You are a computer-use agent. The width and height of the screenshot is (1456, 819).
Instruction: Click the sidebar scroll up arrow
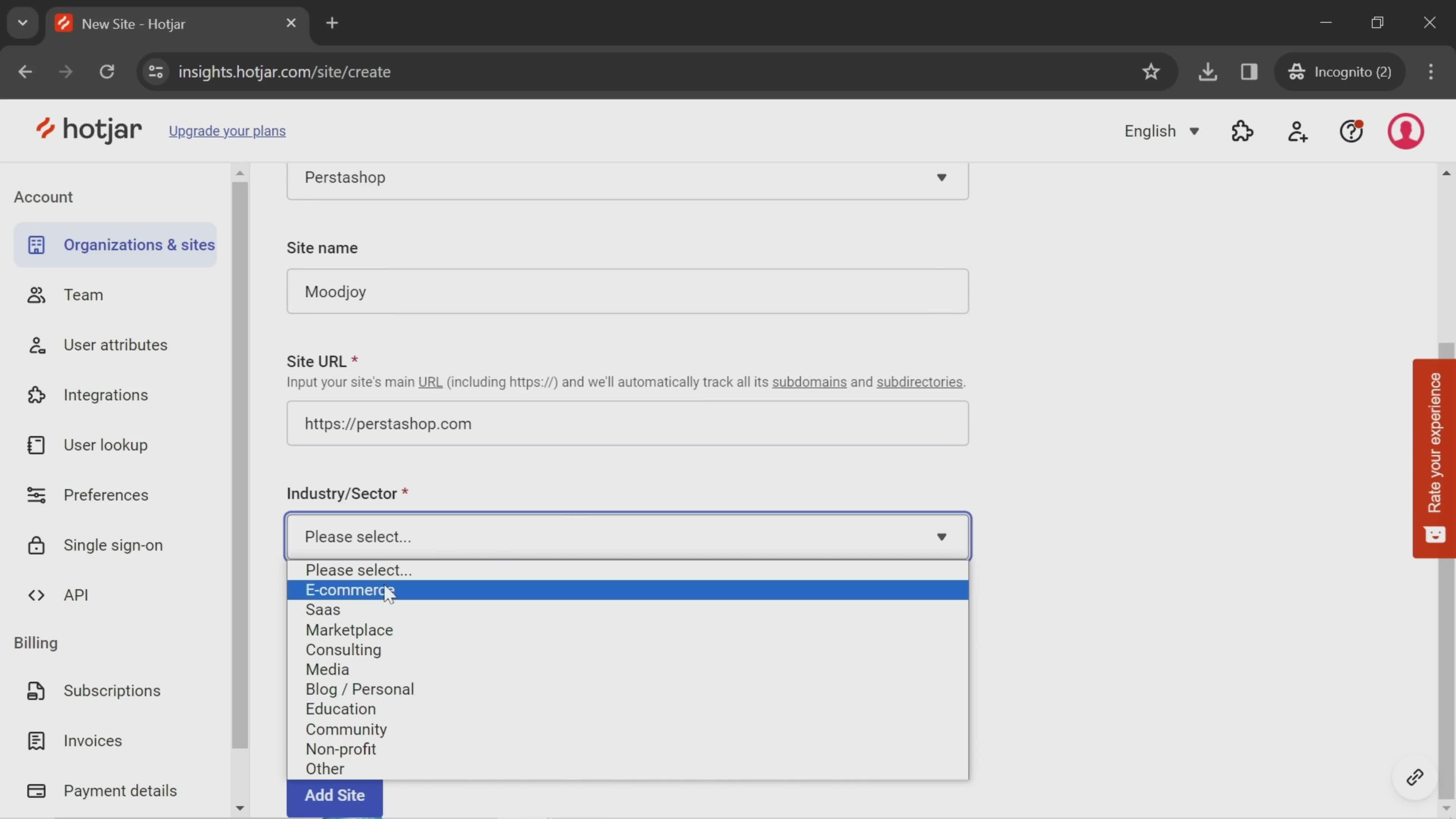pyautogui.click(x=240, y=173)
